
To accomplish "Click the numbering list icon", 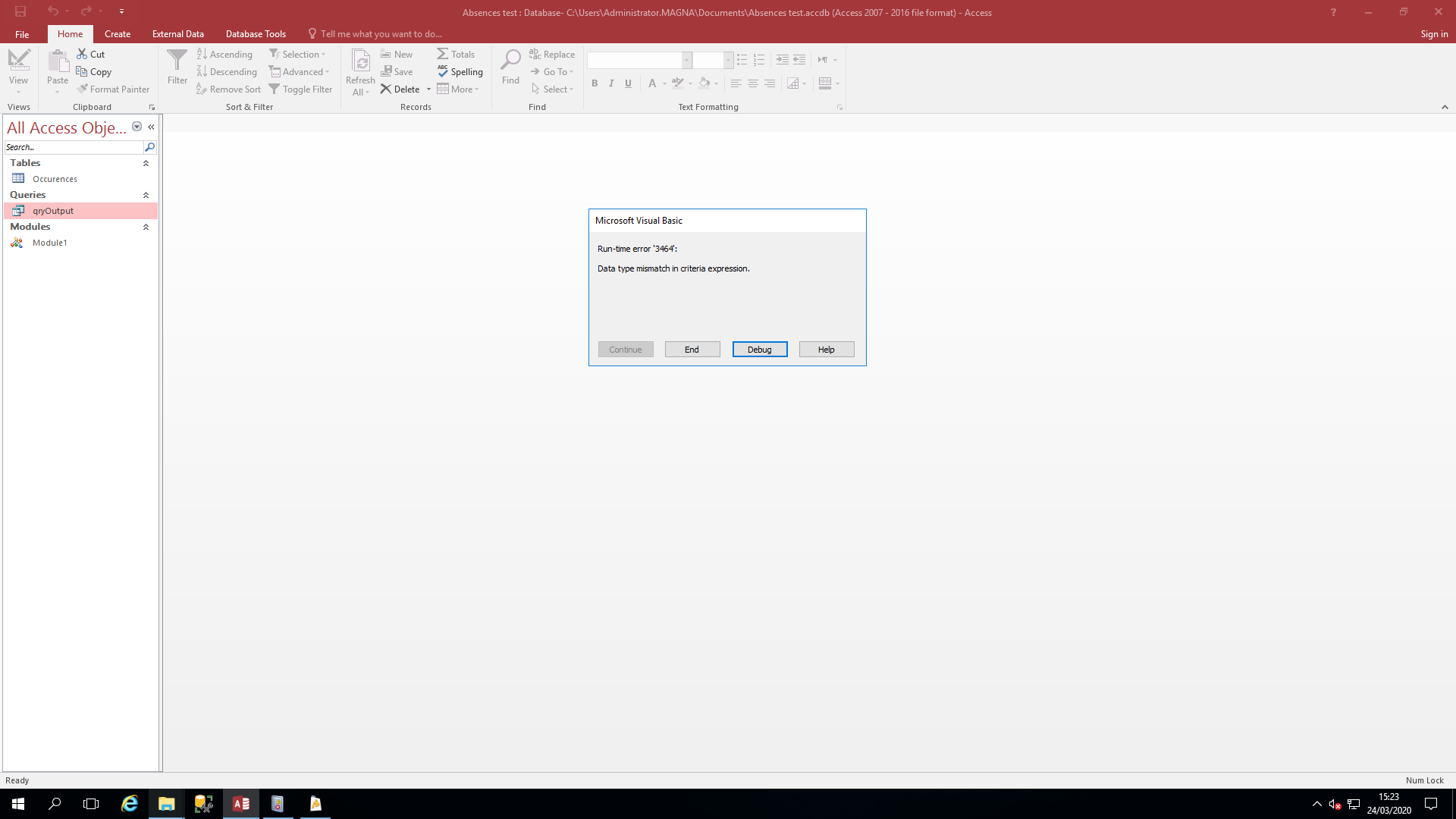I will (759, 60).
